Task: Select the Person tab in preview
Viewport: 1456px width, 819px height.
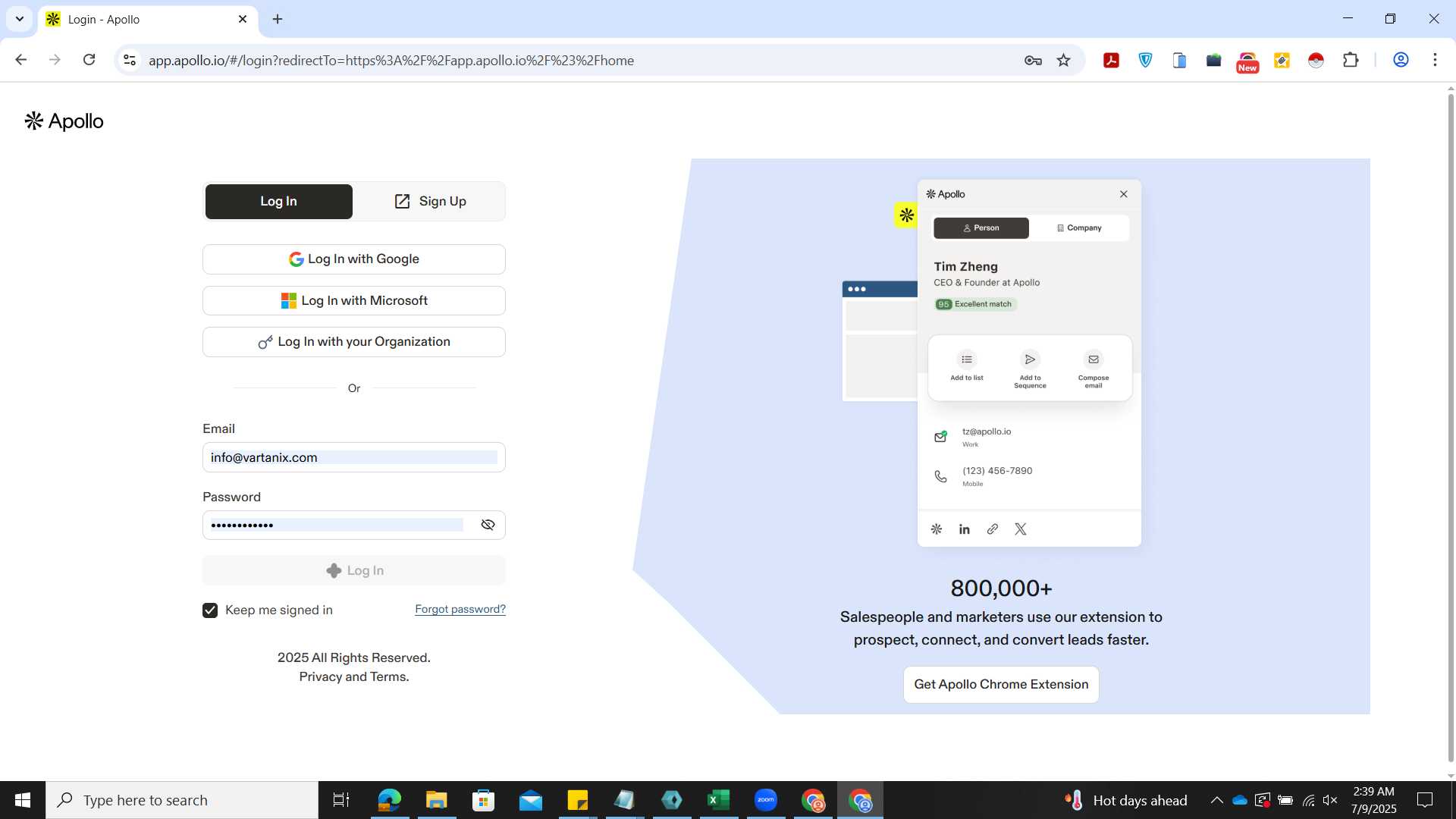Action: 981,228
